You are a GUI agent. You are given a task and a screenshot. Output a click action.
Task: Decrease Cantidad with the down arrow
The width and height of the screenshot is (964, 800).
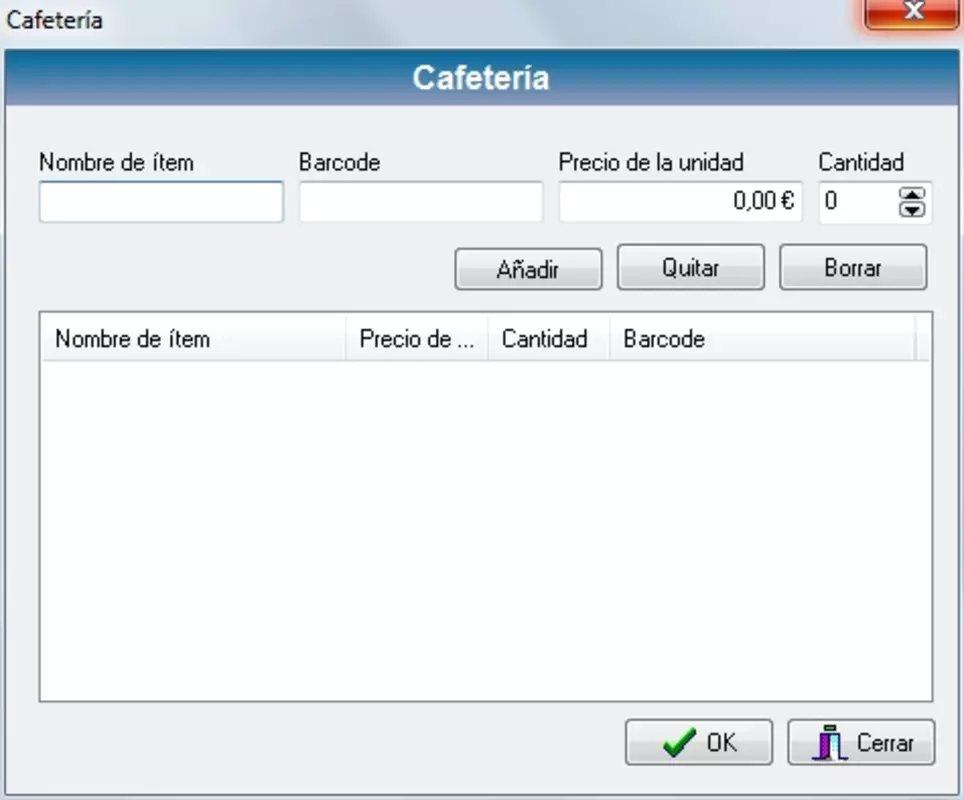tap(912, 210)
